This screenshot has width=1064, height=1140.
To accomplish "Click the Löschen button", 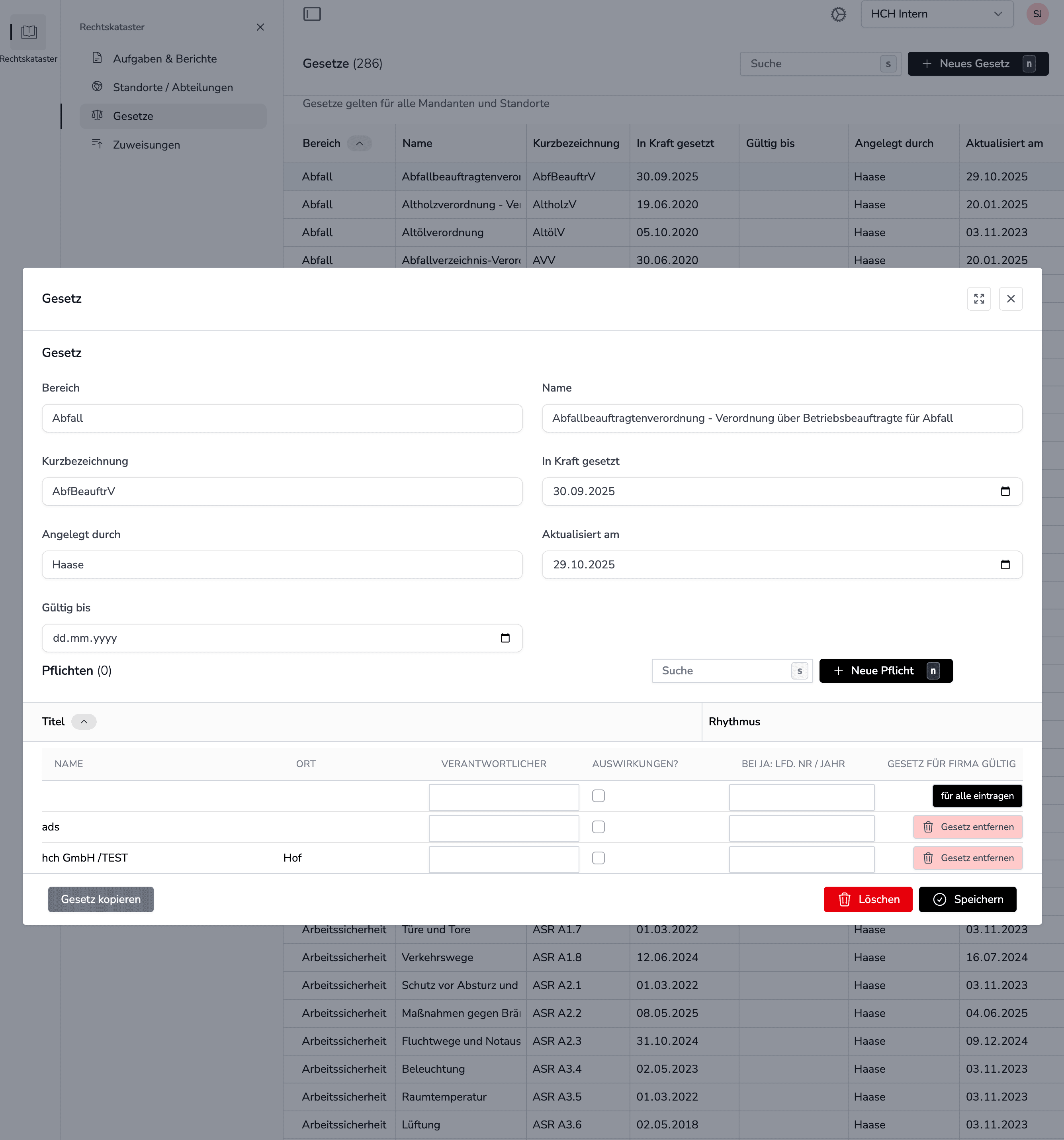I will click(868, 899).
